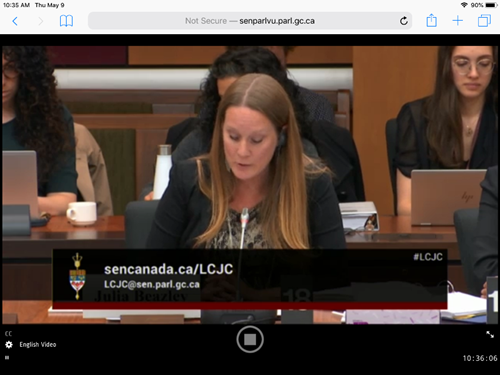The width and height of the screenshot is (500, 375).
Task: Toggle CC closed captions
Action: point(8,334)
